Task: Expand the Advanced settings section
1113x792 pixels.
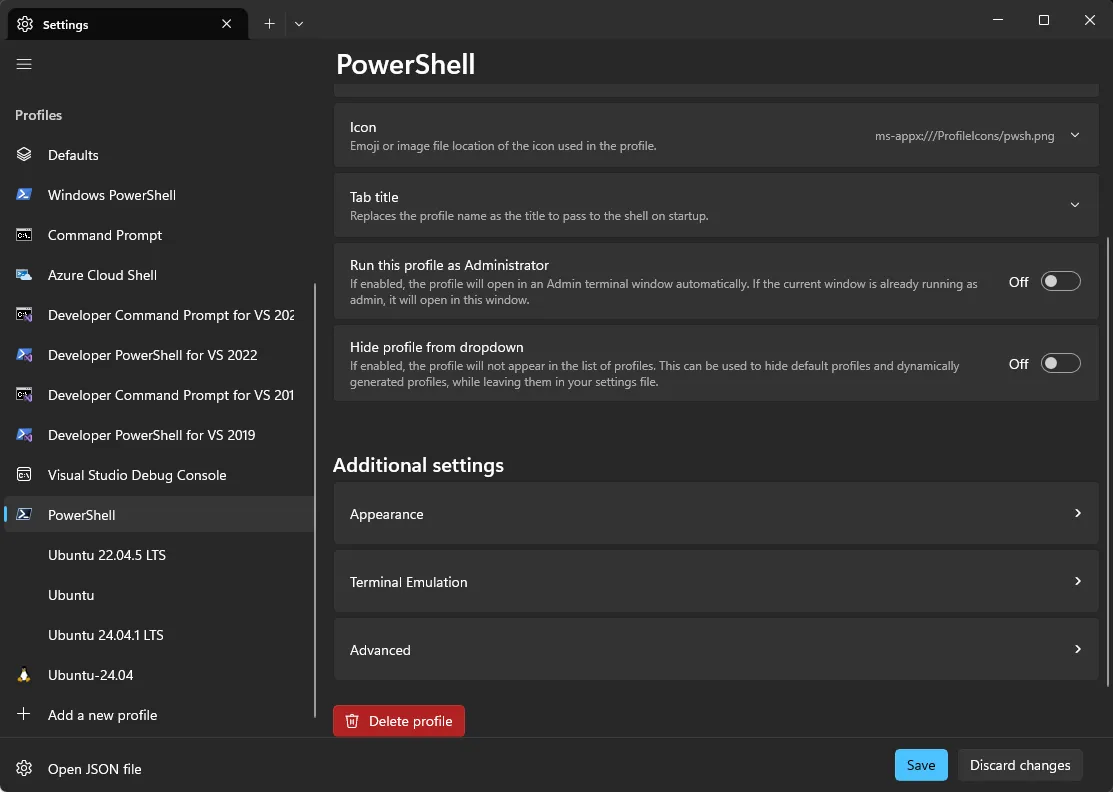Action: (715, 649)
